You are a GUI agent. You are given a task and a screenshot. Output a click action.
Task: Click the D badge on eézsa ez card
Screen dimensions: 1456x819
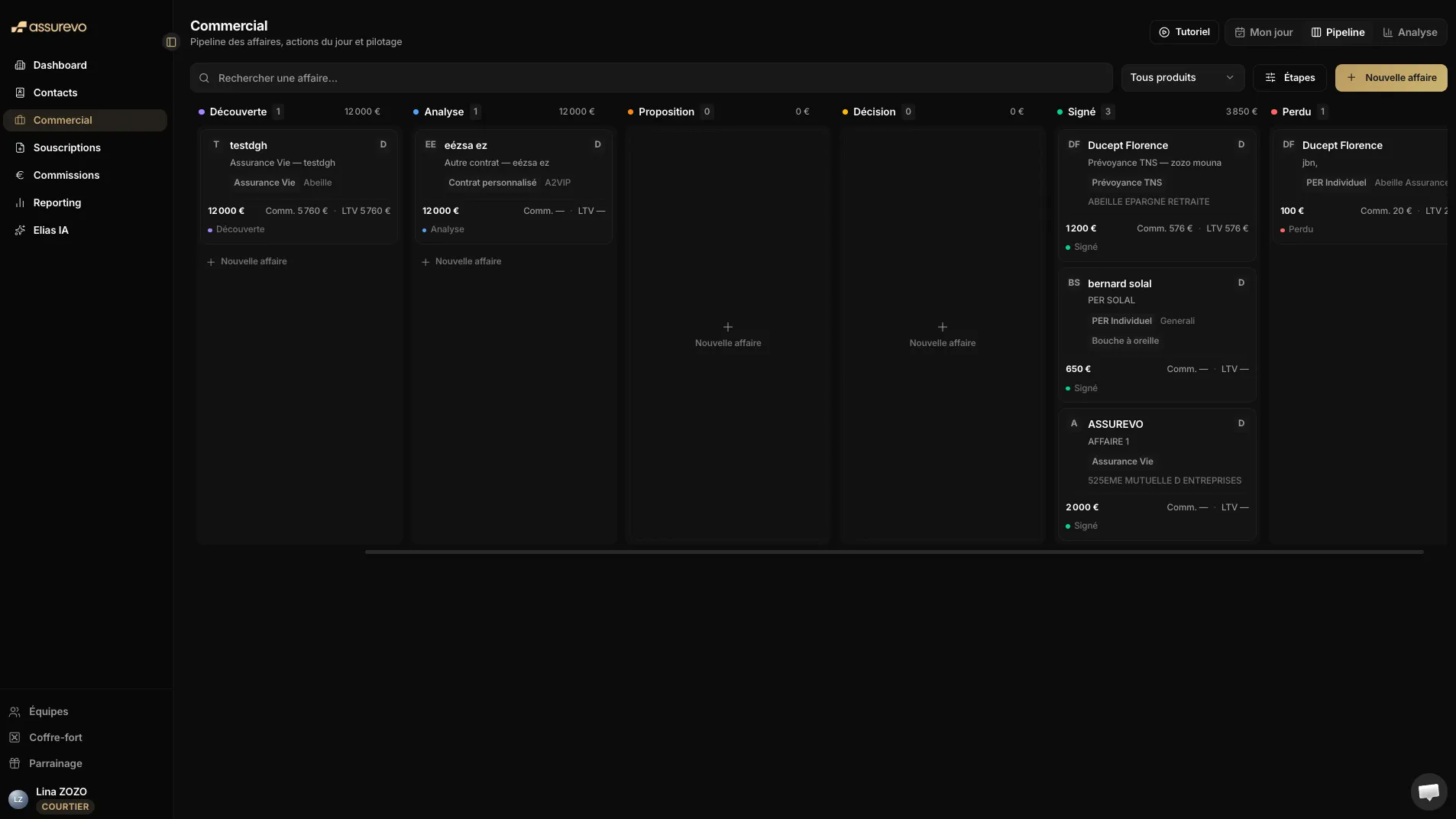(x=598, y=144)
